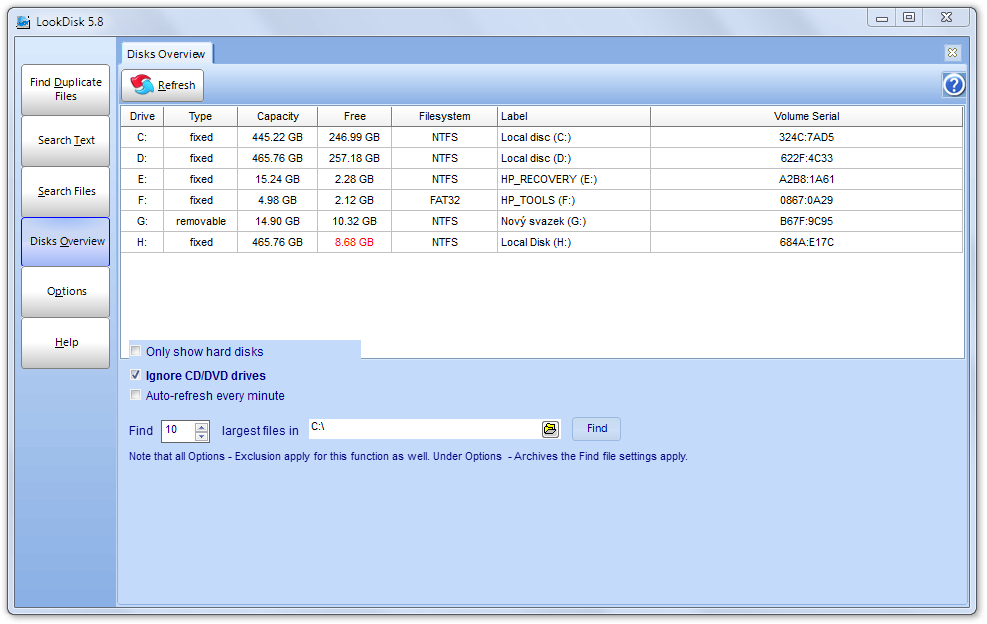Select the G: drive cell
Image resolution: width=987 pixels, height=624 pixels.
pyautogui.click(x=142, y=222)
